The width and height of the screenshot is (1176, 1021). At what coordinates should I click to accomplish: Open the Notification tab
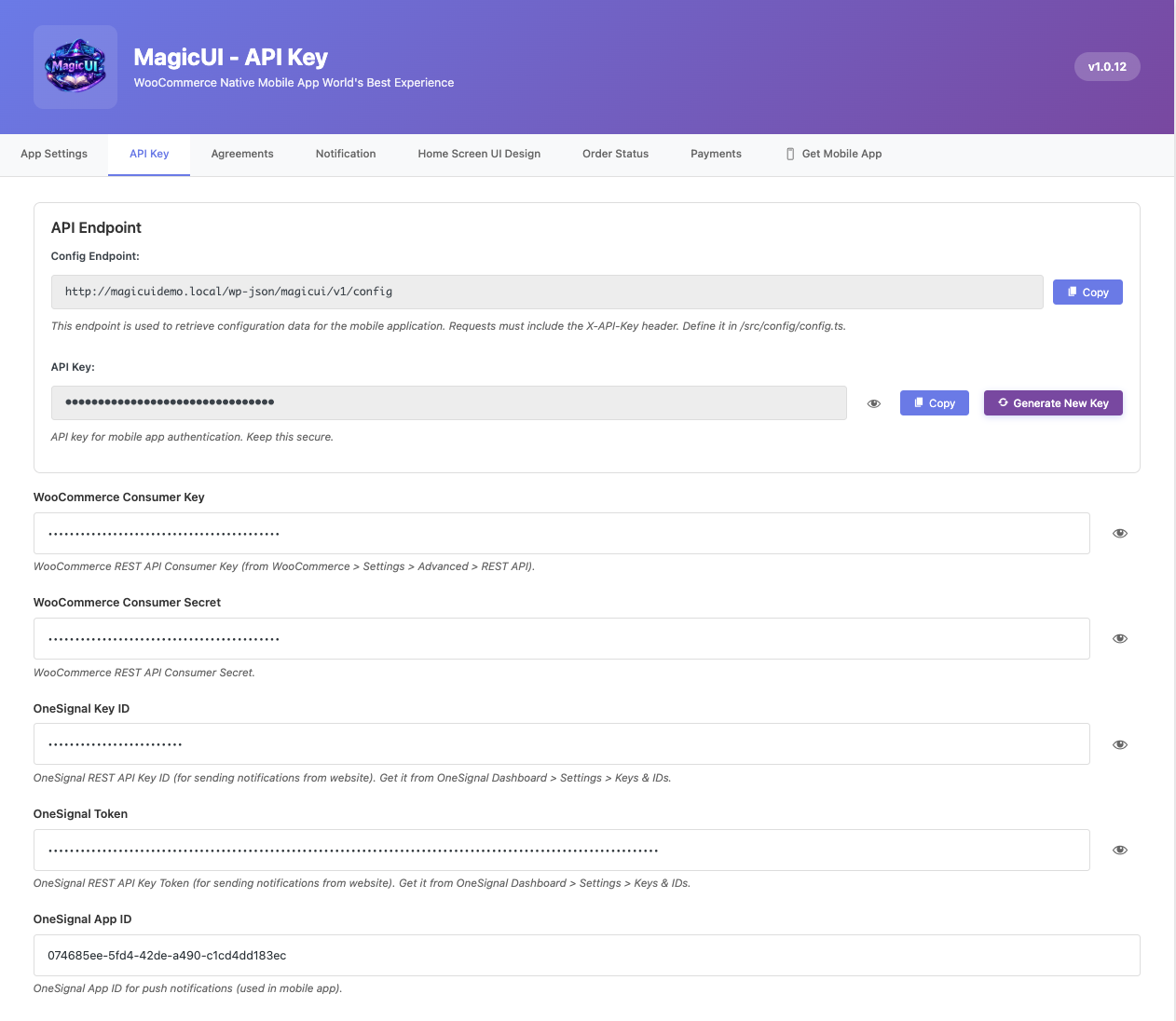coord(346,154)
